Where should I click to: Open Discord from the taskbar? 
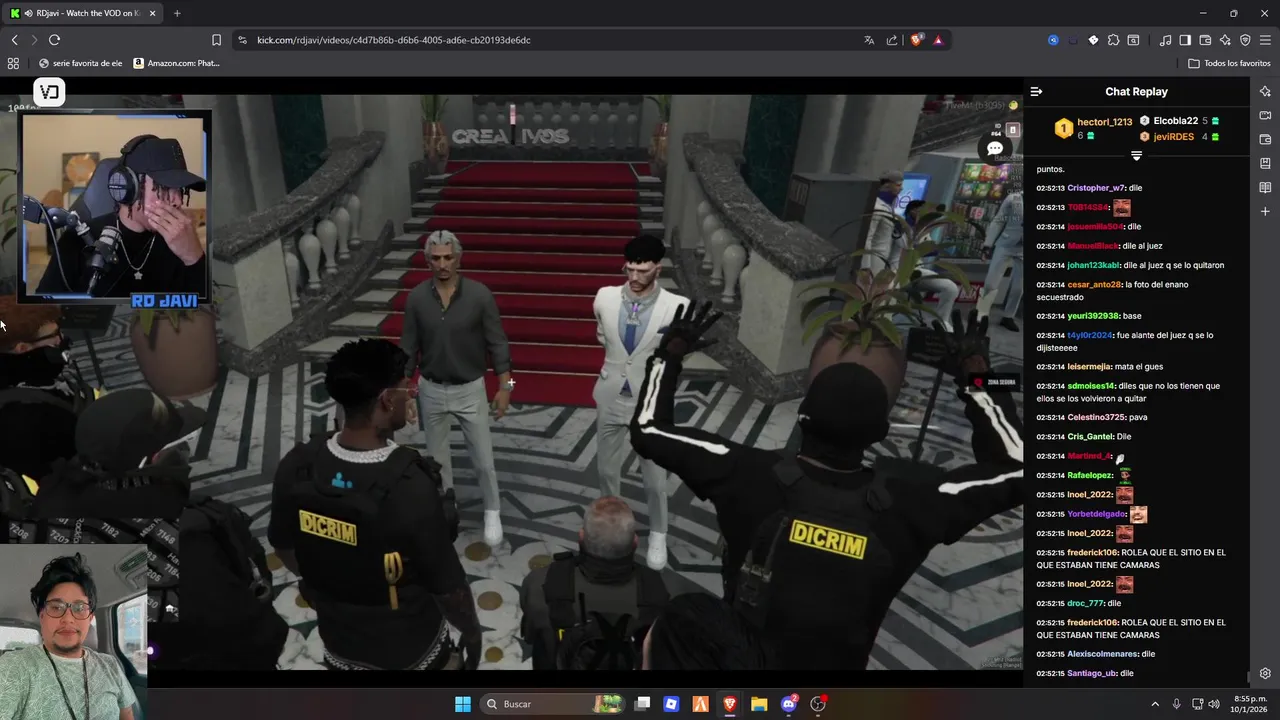pos(788,704)
